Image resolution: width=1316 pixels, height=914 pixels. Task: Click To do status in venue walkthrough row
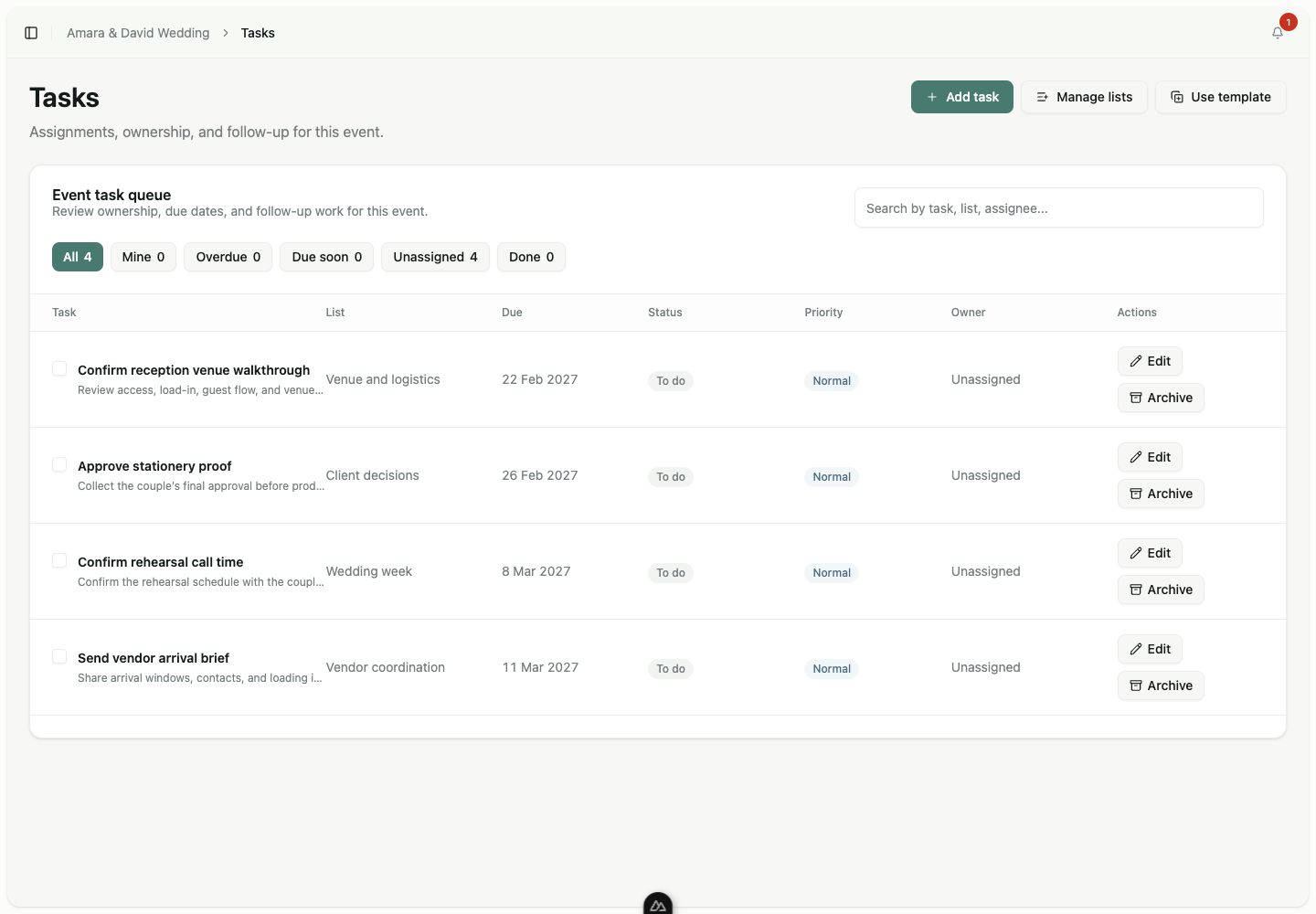tap(671, 381)
